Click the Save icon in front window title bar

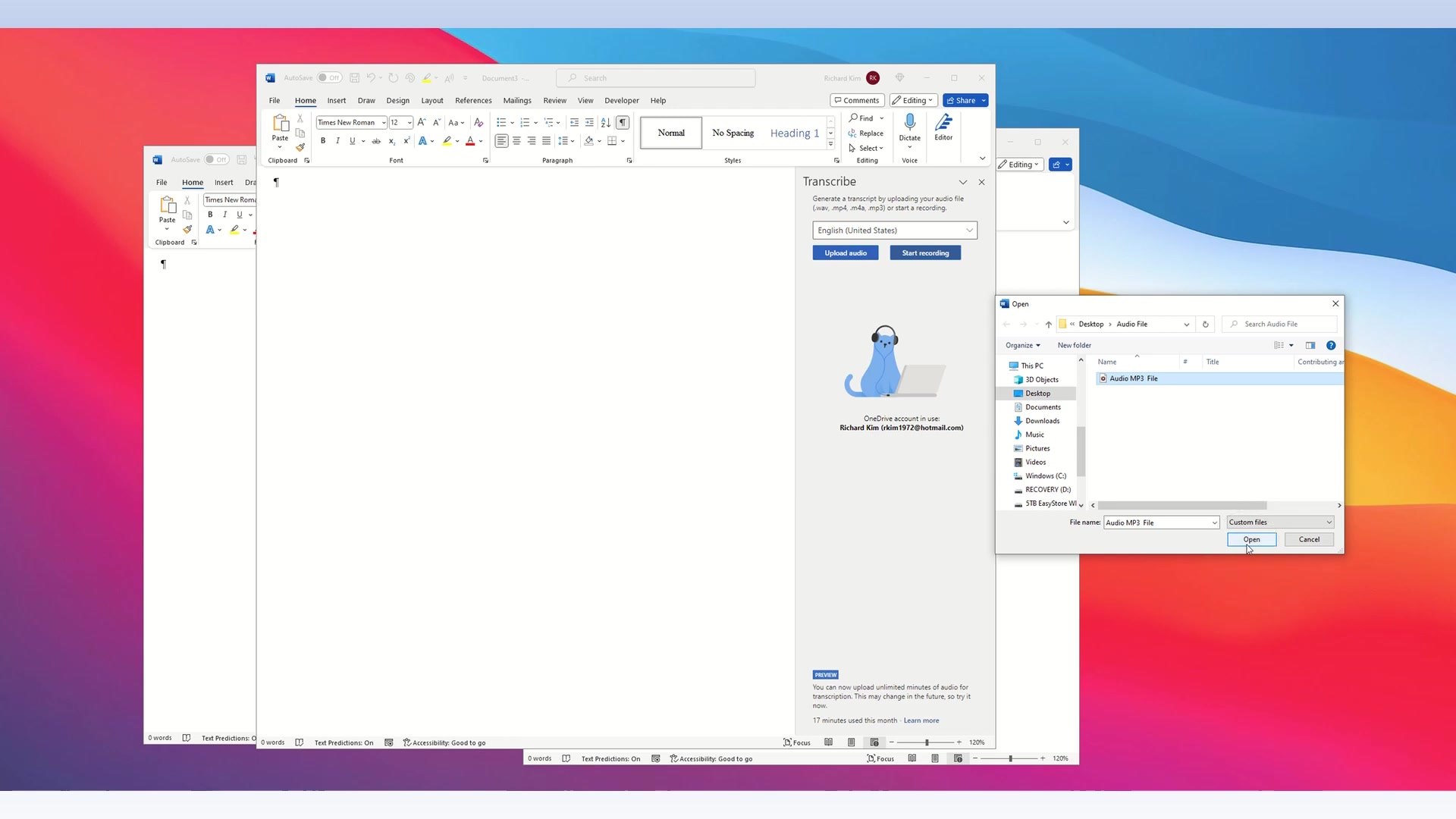tap(354, 78)
